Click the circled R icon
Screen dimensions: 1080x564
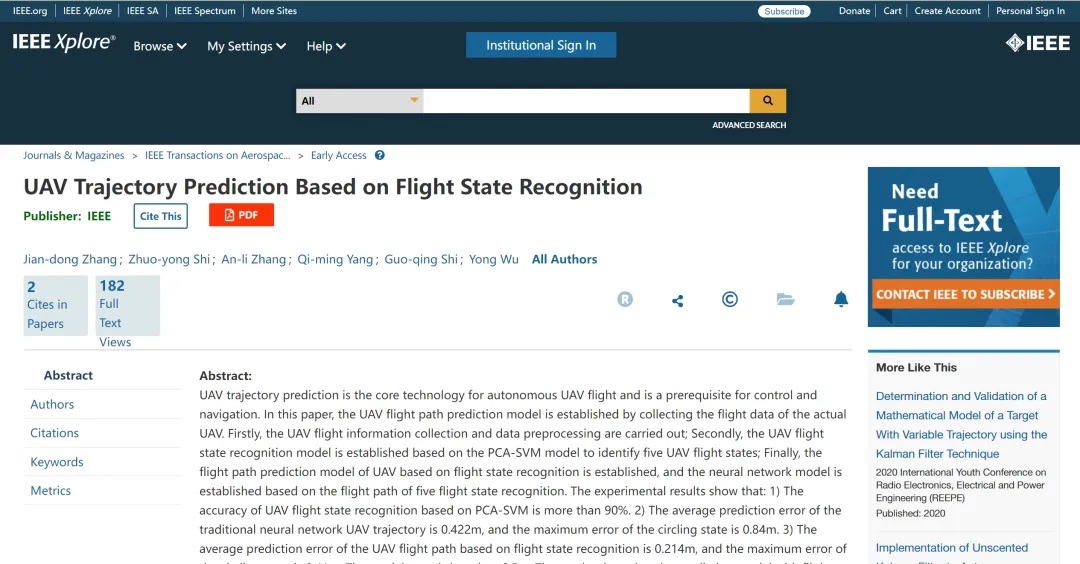[625, 299]
